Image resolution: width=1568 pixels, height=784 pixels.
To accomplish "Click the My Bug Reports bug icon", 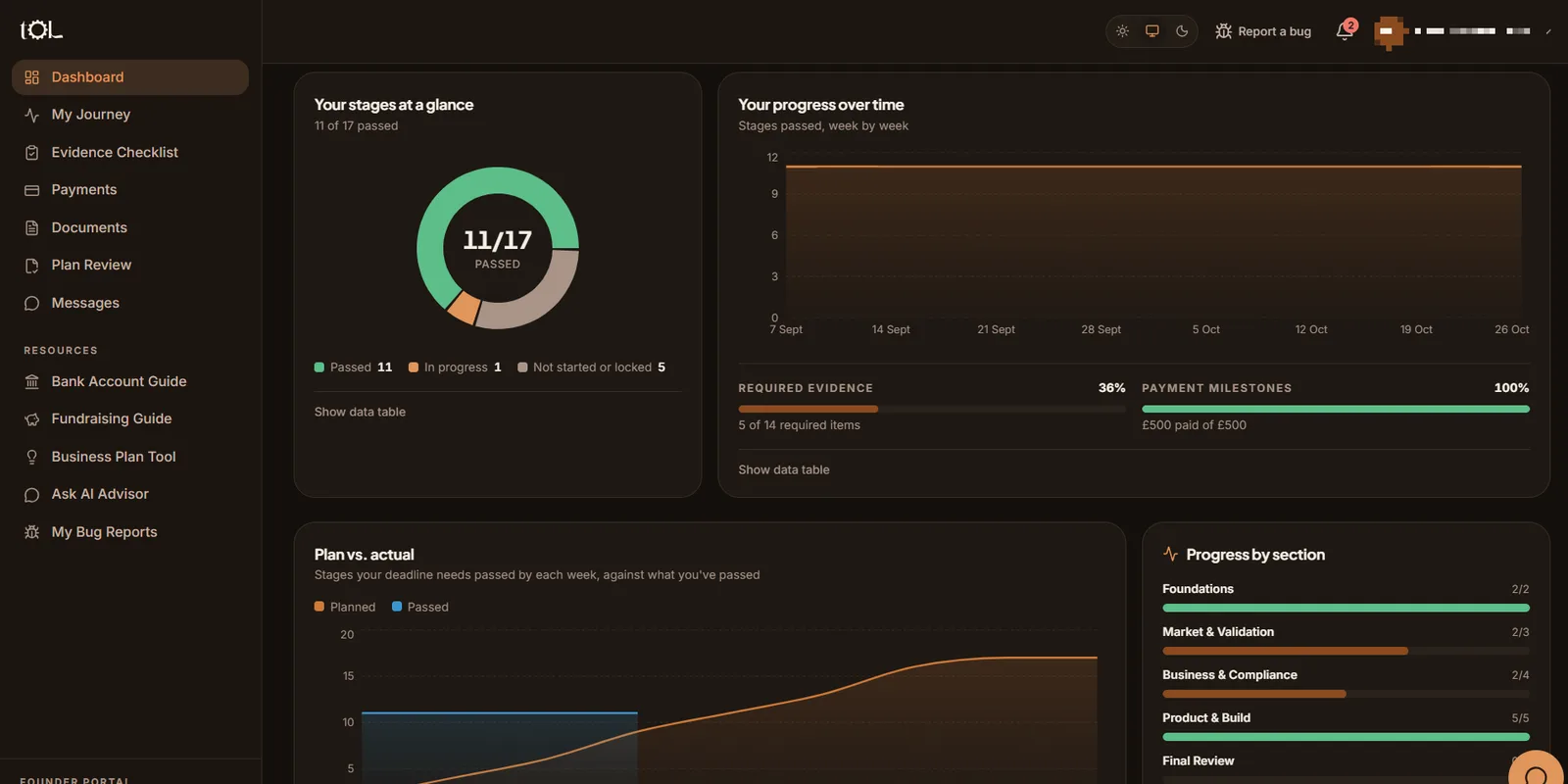I will (x=31, y=532).
